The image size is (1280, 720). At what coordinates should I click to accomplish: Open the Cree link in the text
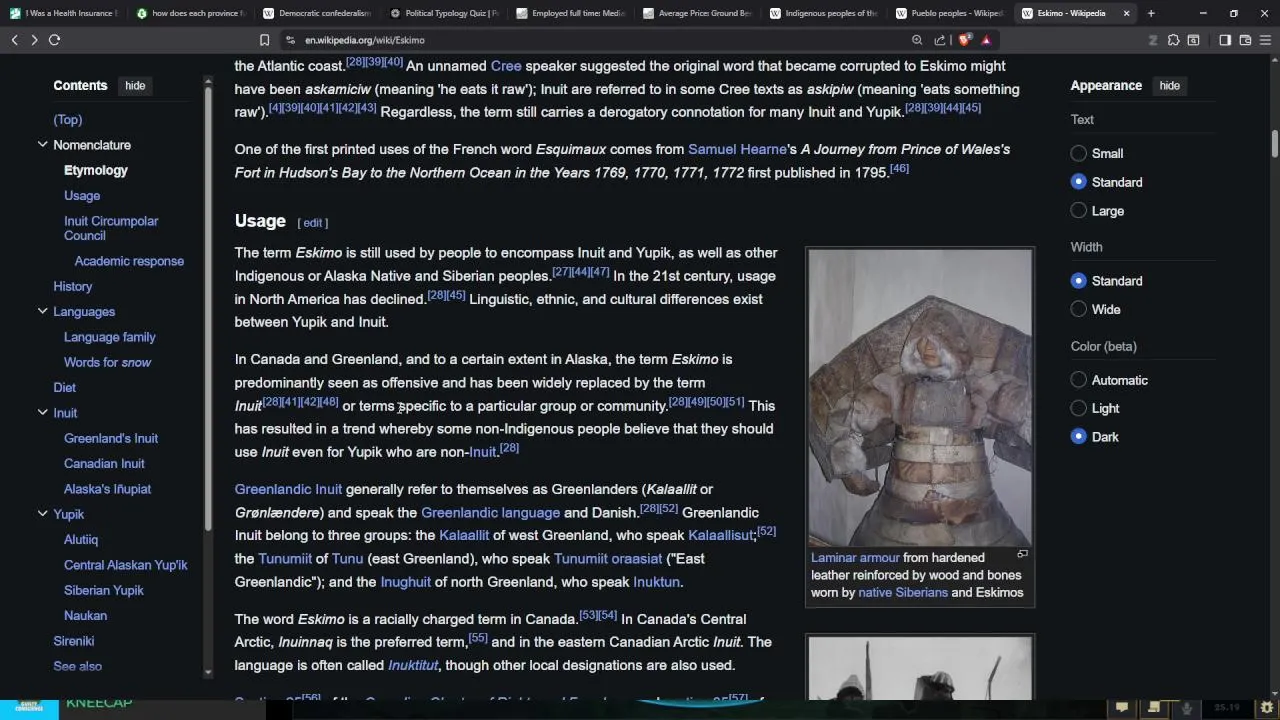coord(506,66)
